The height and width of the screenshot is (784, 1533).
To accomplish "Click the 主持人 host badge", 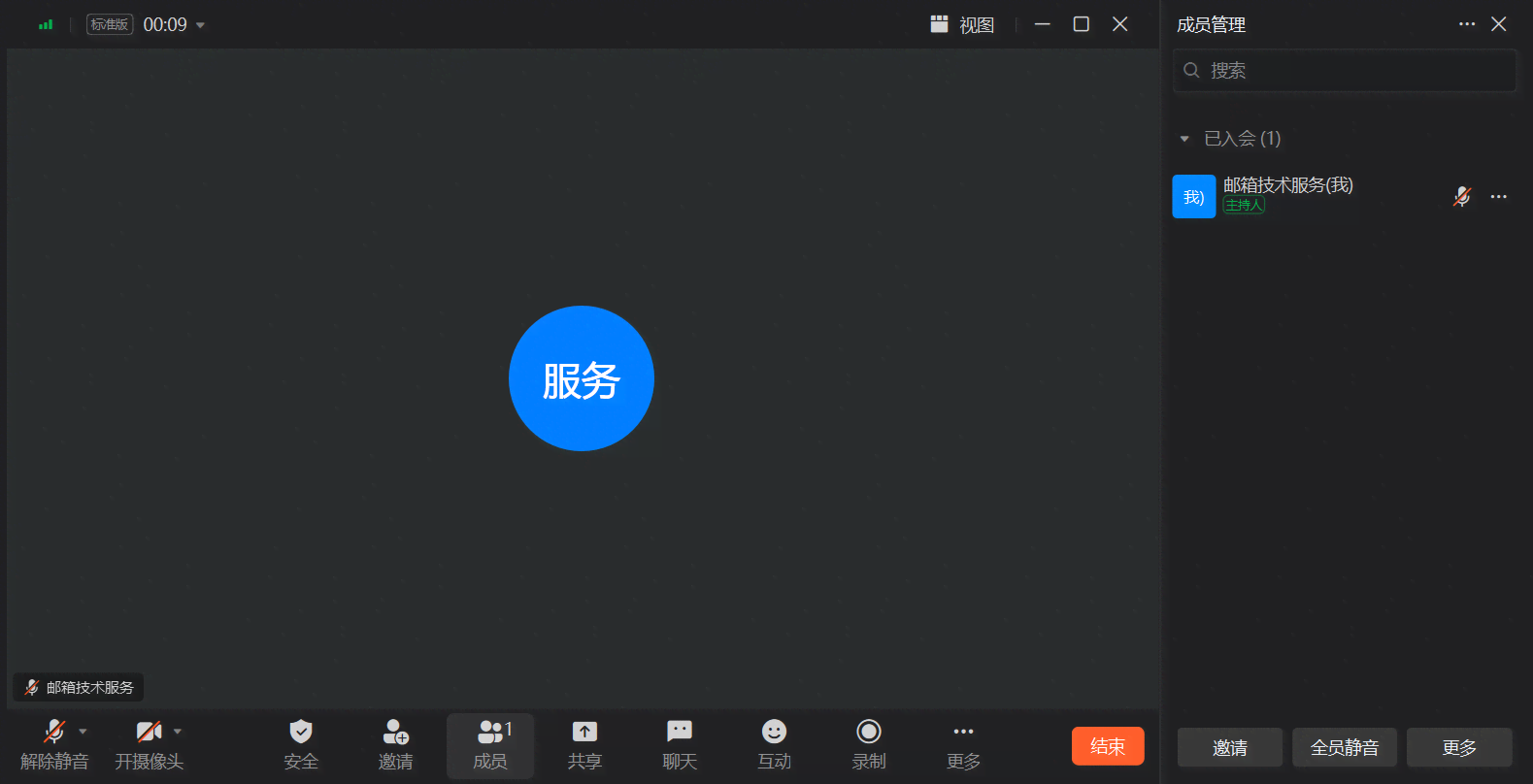I will [x=1244, y=206].
